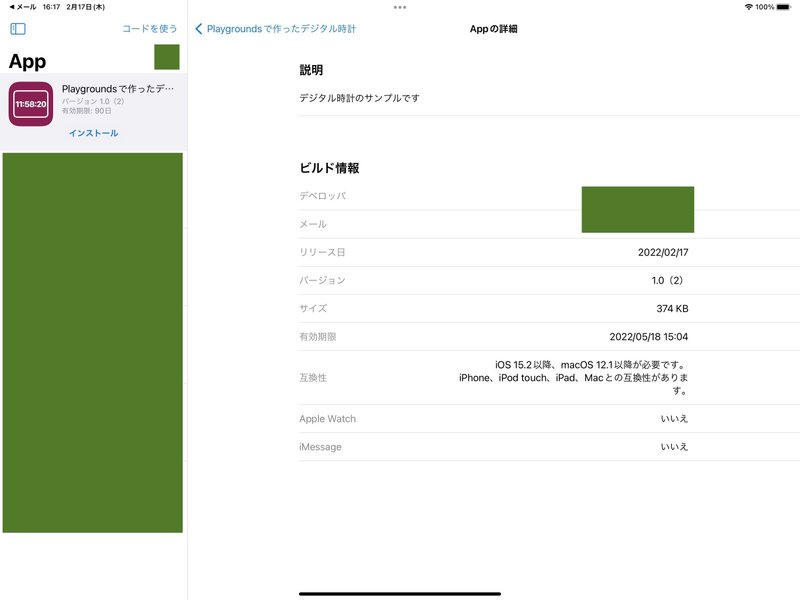The width and height of the screenshot is (800, 600).
Task: Tap the home indicator bar
Action: pyautogui.click(x=400, y=594)
